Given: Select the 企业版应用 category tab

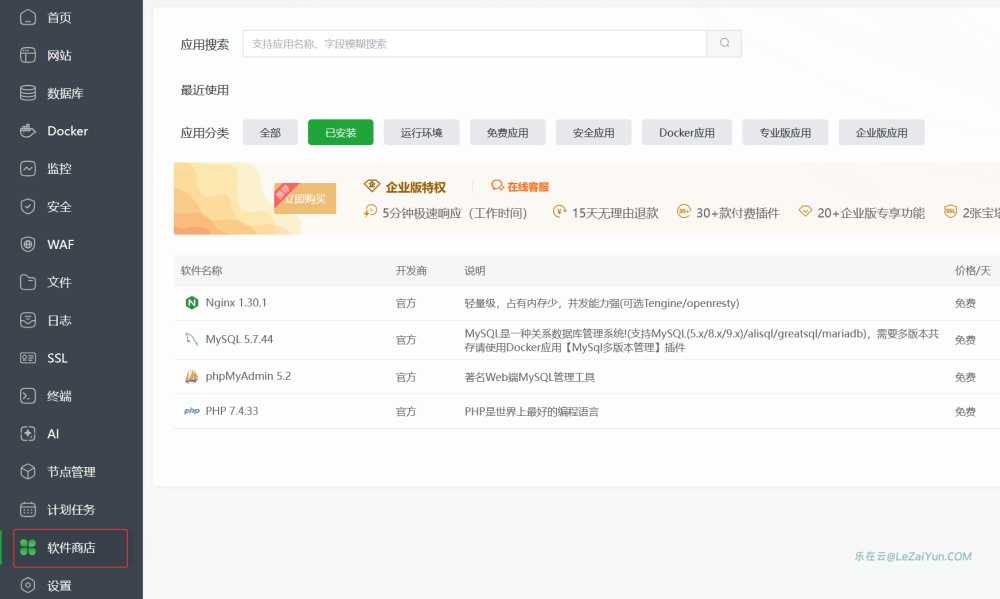Looking at the screenshot, I should (x=881, y=132).
